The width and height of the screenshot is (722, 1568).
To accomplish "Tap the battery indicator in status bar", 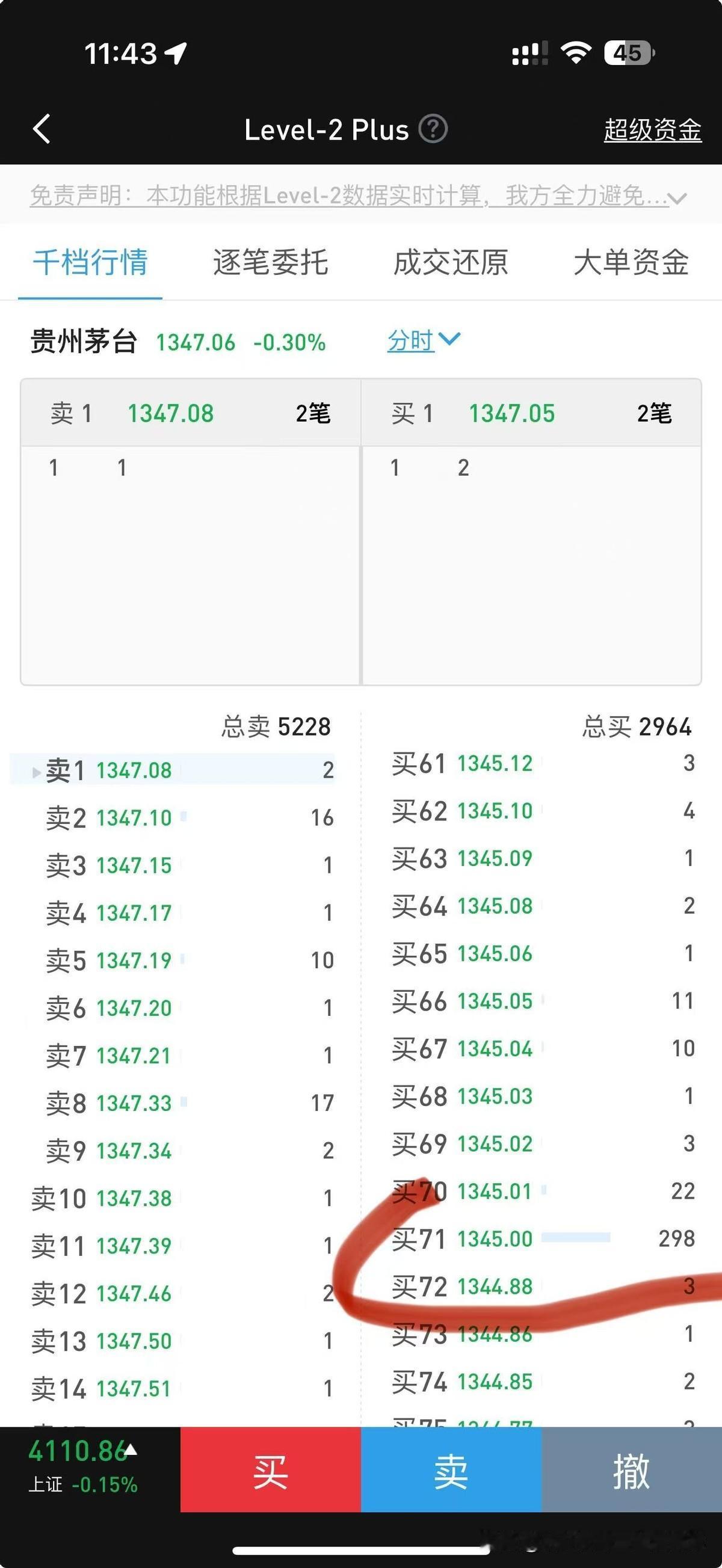I will click(628, 53).
